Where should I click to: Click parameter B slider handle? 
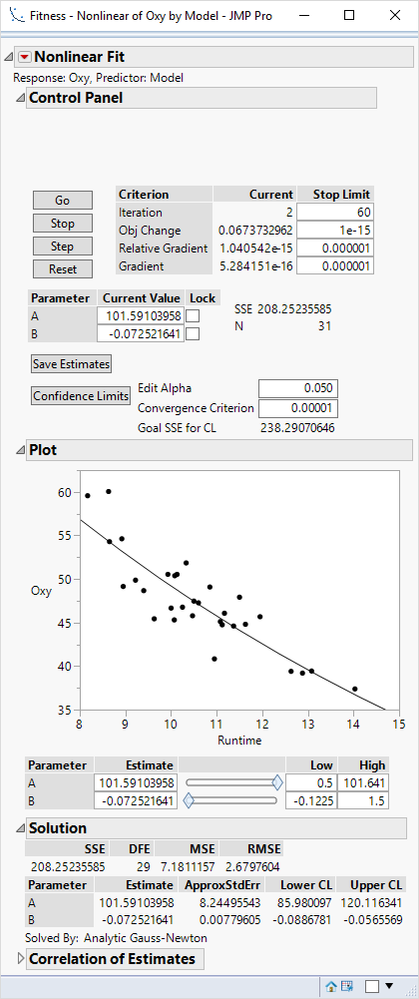(x=188, y=800)
